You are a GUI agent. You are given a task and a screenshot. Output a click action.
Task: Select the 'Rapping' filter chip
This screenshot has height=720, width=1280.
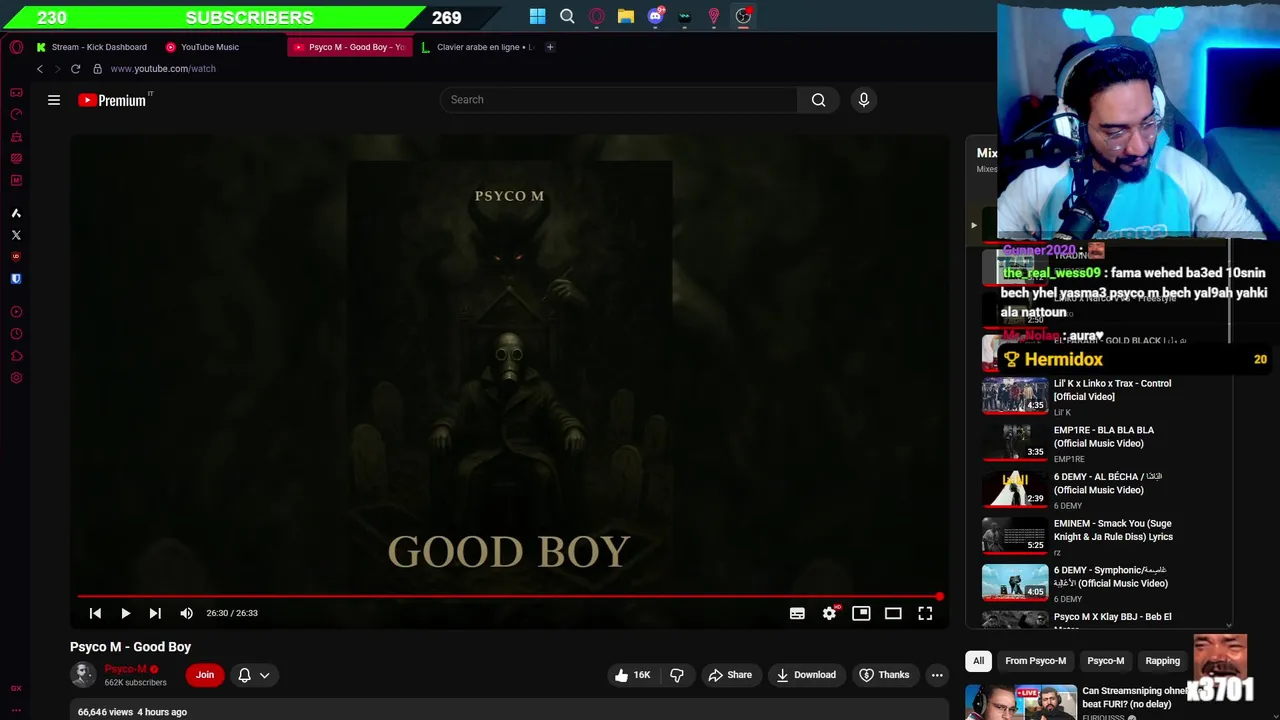(x=1162, y=661)
